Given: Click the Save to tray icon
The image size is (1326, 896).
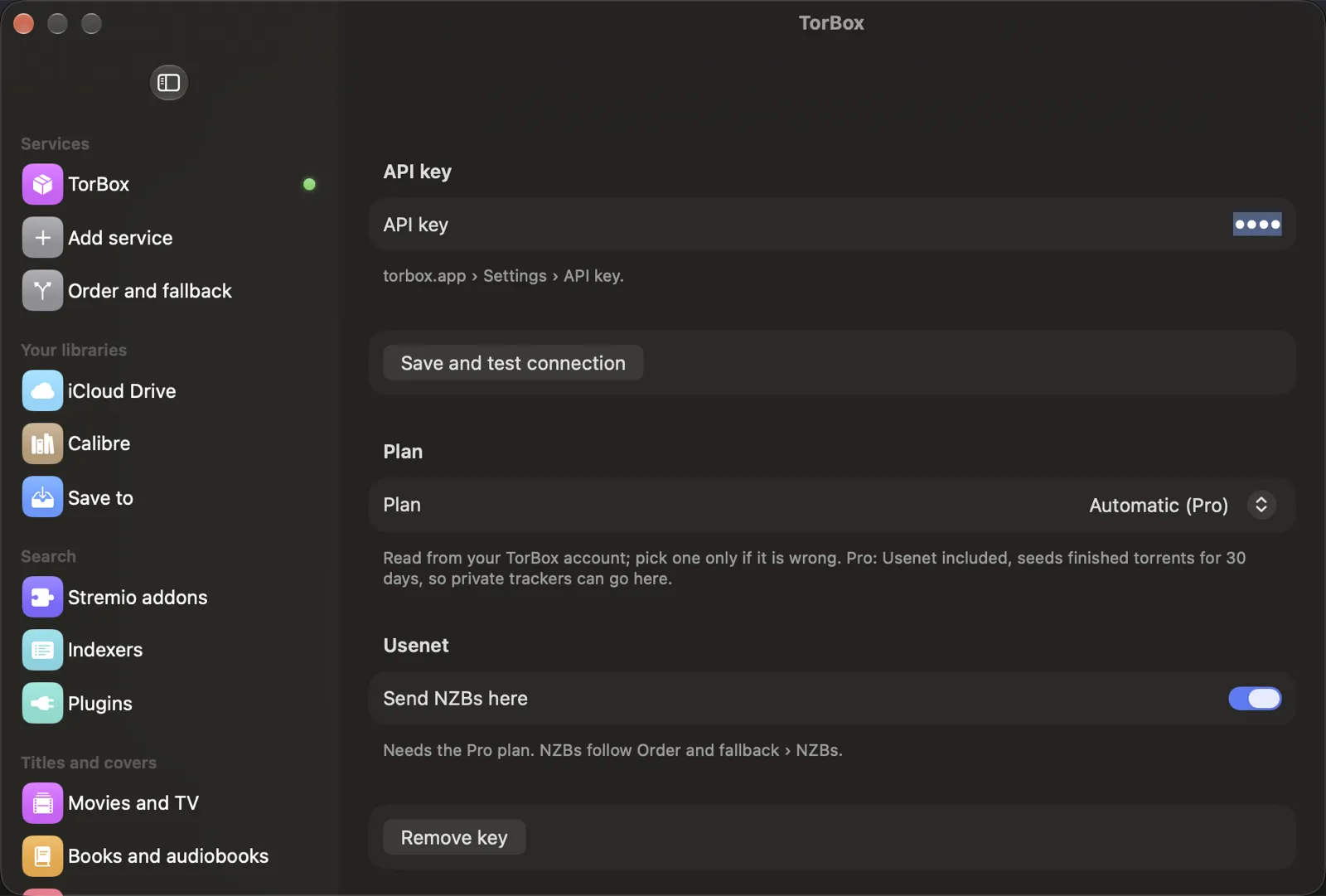Looking at the screenshot, I should tap(42, 497).
